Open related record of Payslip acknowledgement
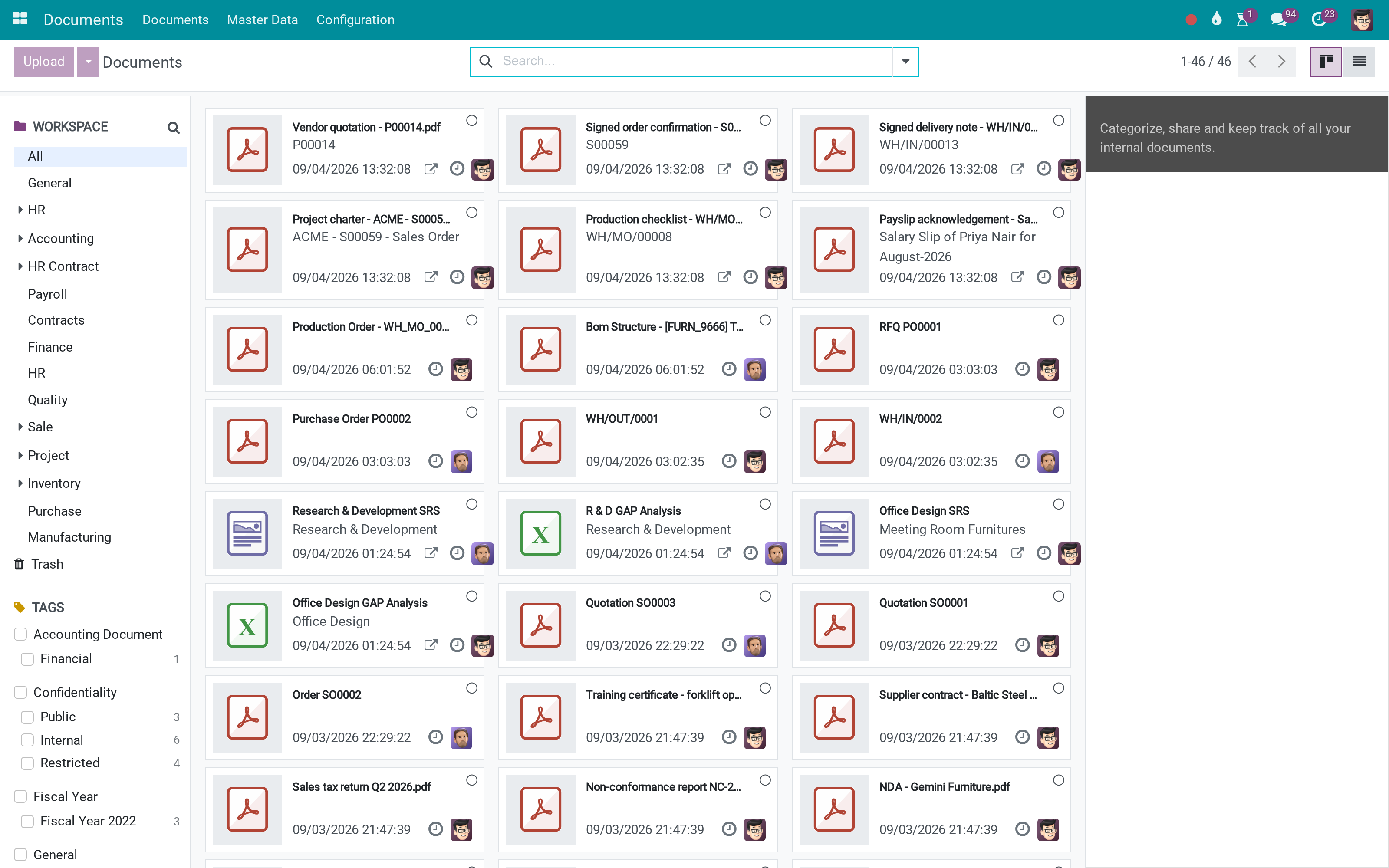Image resolution: width=1389 pixels, height=868 pixels. point(1017,277)
